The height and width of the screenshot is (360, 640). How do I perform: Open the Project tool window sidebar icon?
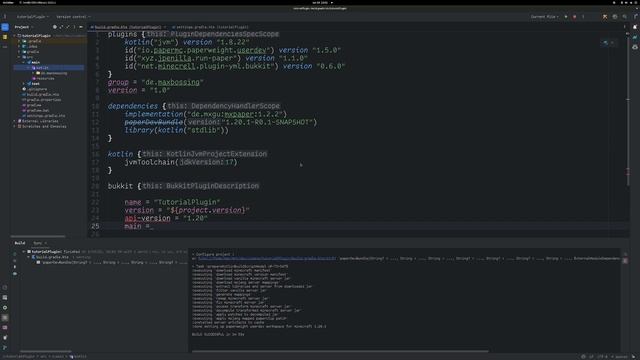pos(5,27)
